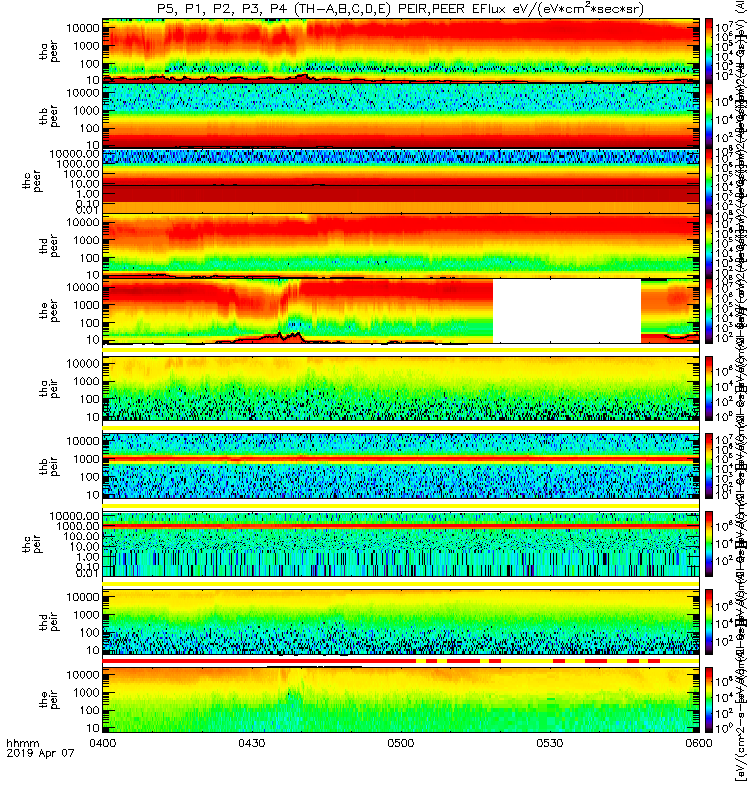Click the 0600 time axis label

pos(699,743)
